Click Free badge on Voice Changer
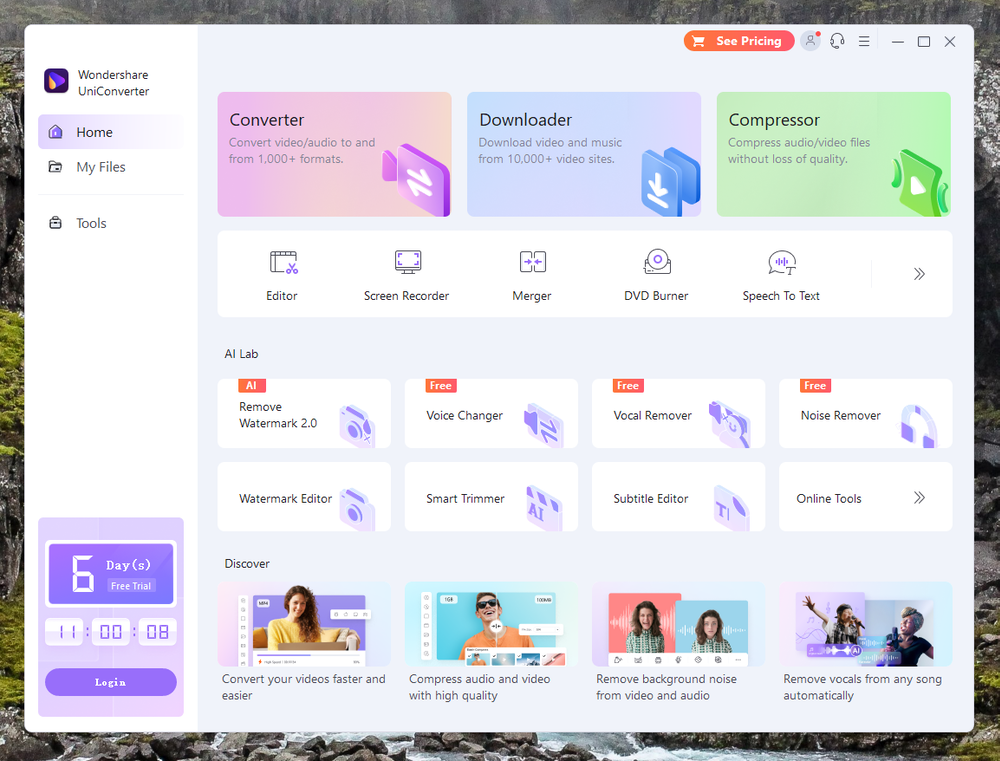The height and width of the screenshot is (761, 1000). tap(441, 385)
